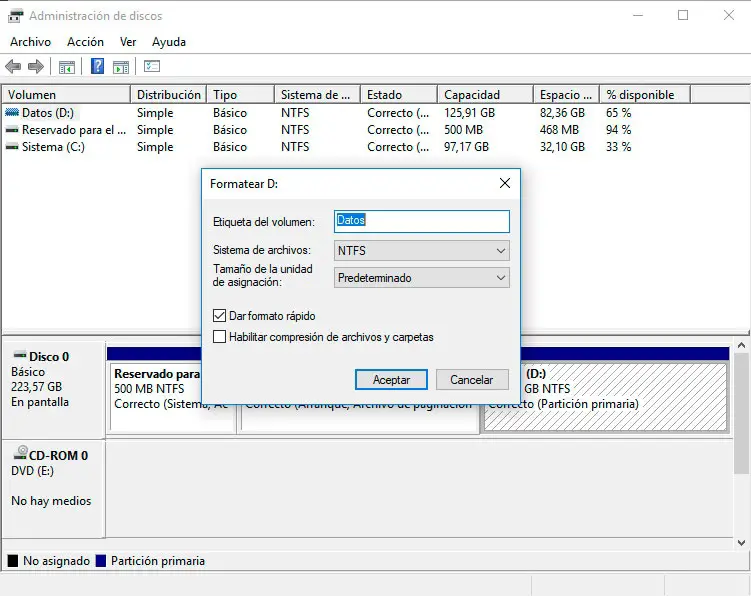
Task: Click the Reservado para el volume icon
Action: click(12, 130)
